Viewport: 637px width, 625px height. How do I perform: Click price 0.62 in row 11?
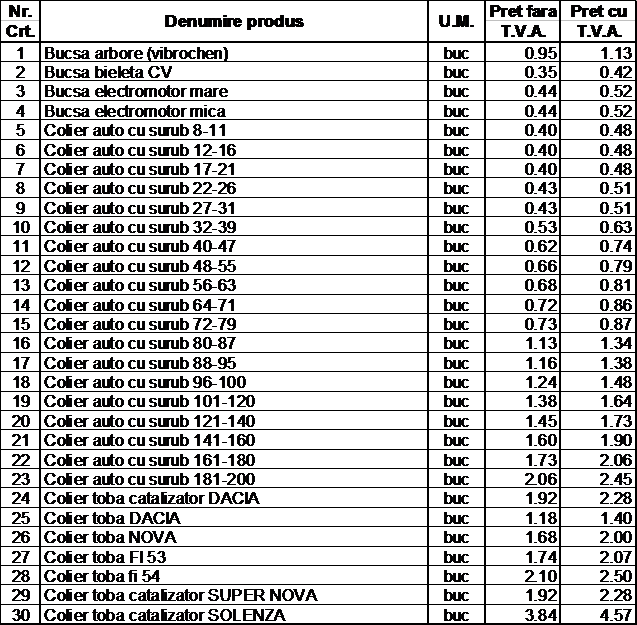pos(541,246)
